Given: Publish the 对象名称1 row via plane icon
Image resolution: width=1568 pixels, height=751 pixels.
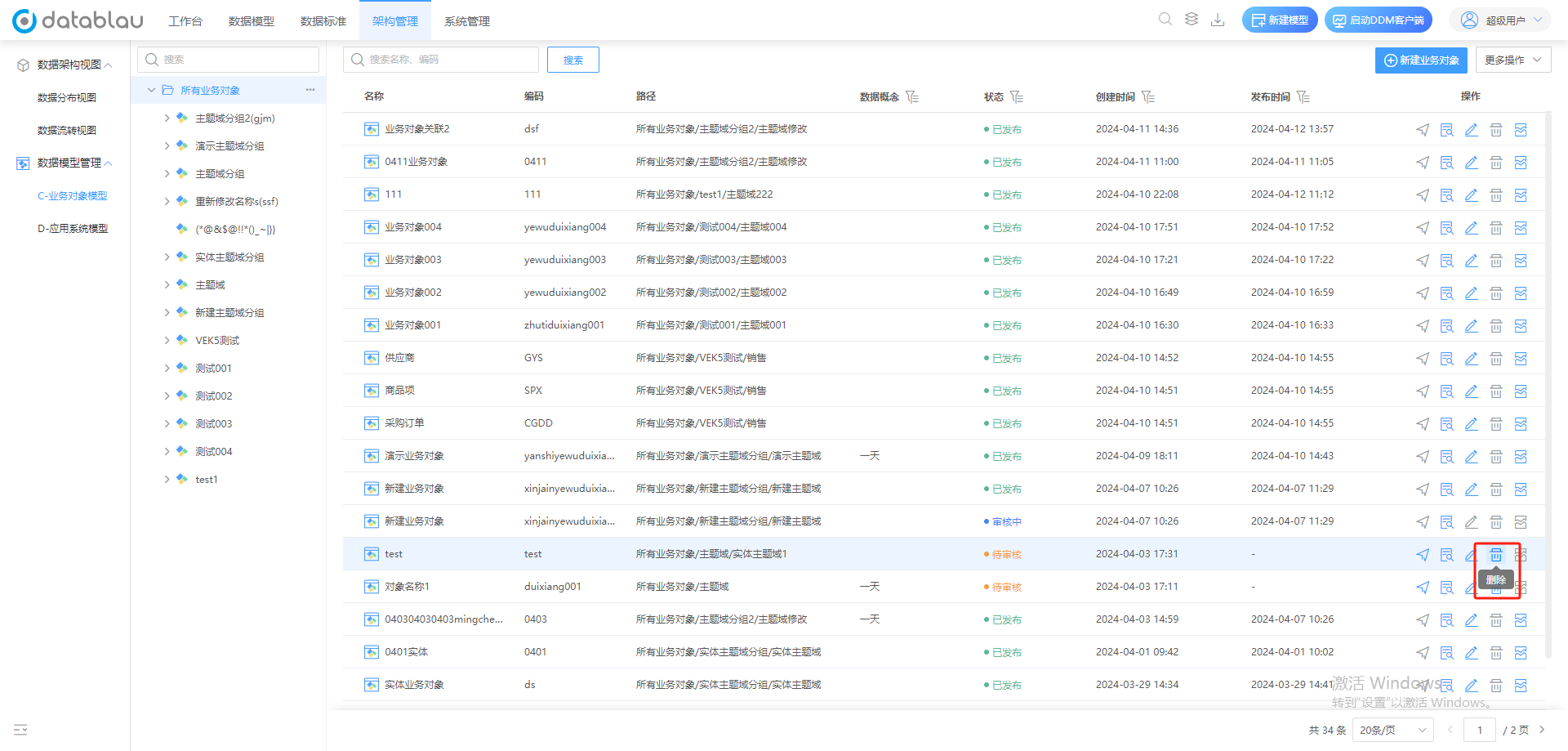Looking at the screenshot, I should [x=1423, y=588].
